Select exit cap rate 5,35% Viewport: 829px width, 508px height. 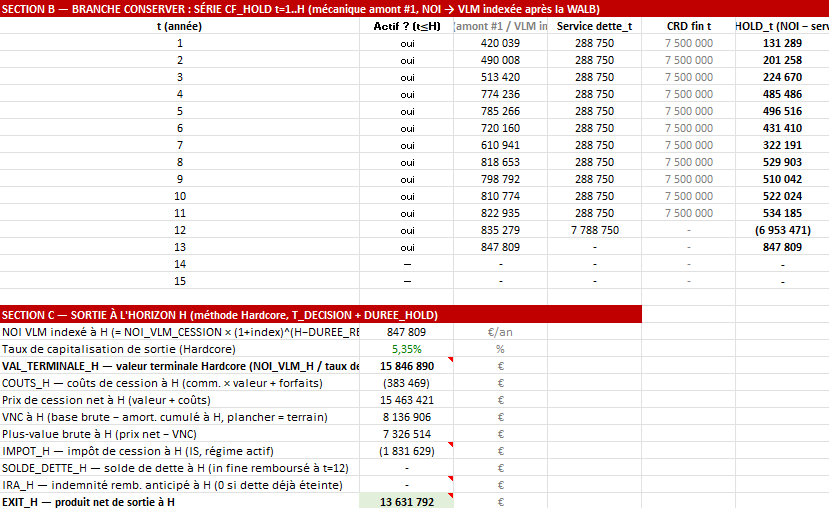407,349
